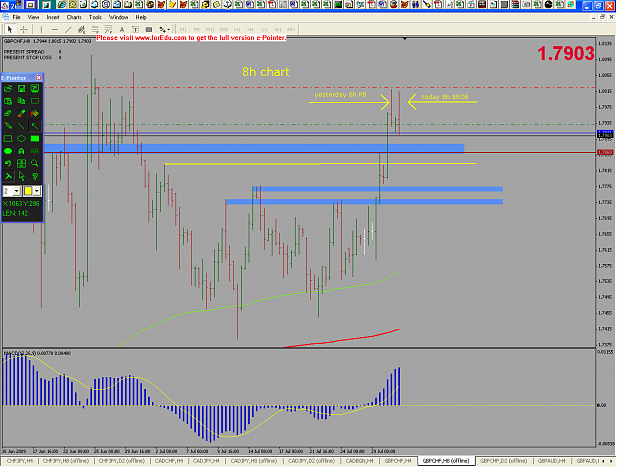Viewport: 625px width, 467px height.
Task: Select the hollow ellipse tool in e-Pointer
Action: (22, 139)
